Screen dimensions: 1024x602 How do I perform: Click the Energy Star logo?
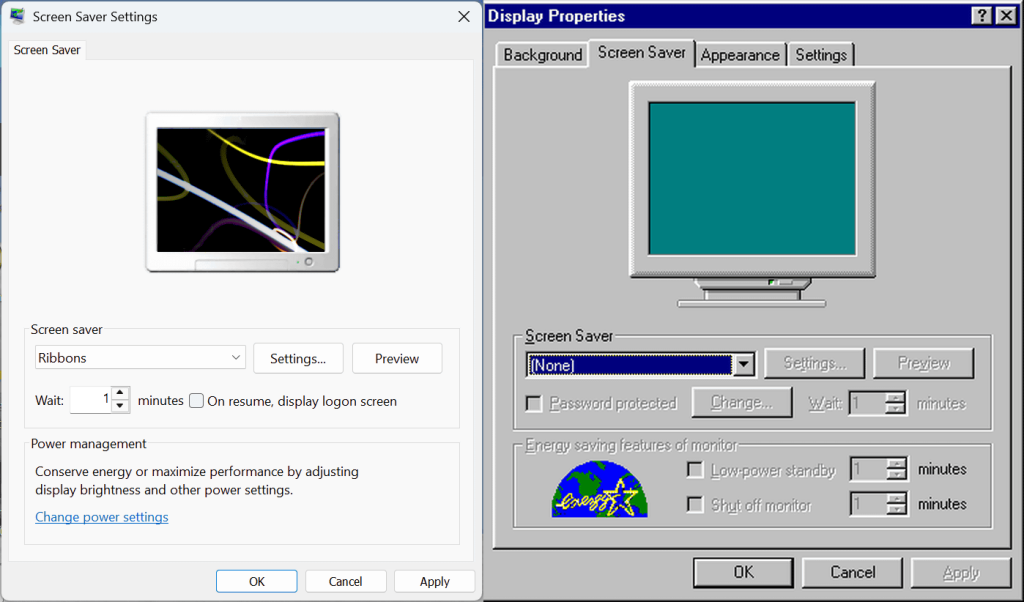click(599, 488)
